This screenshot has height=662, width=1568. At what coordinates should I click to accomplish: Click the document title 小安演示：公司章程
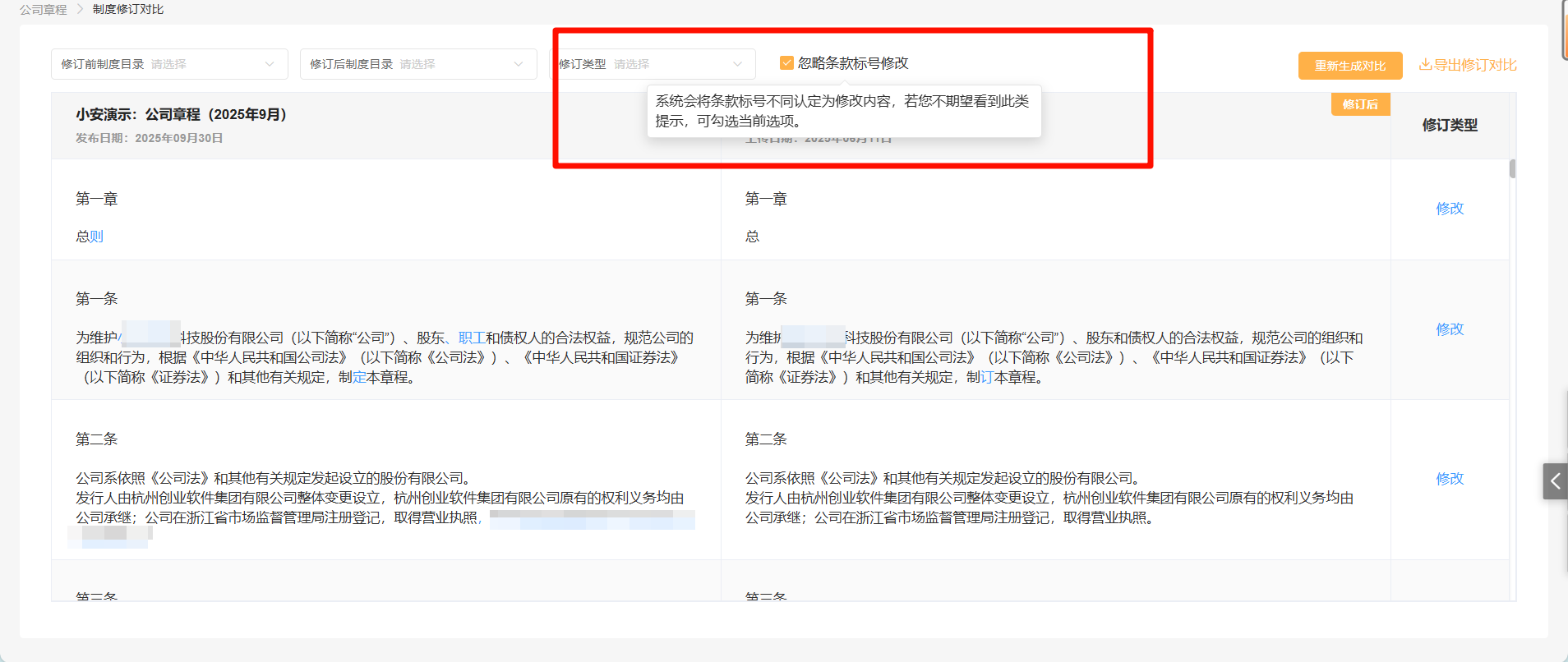click(181, 115)
